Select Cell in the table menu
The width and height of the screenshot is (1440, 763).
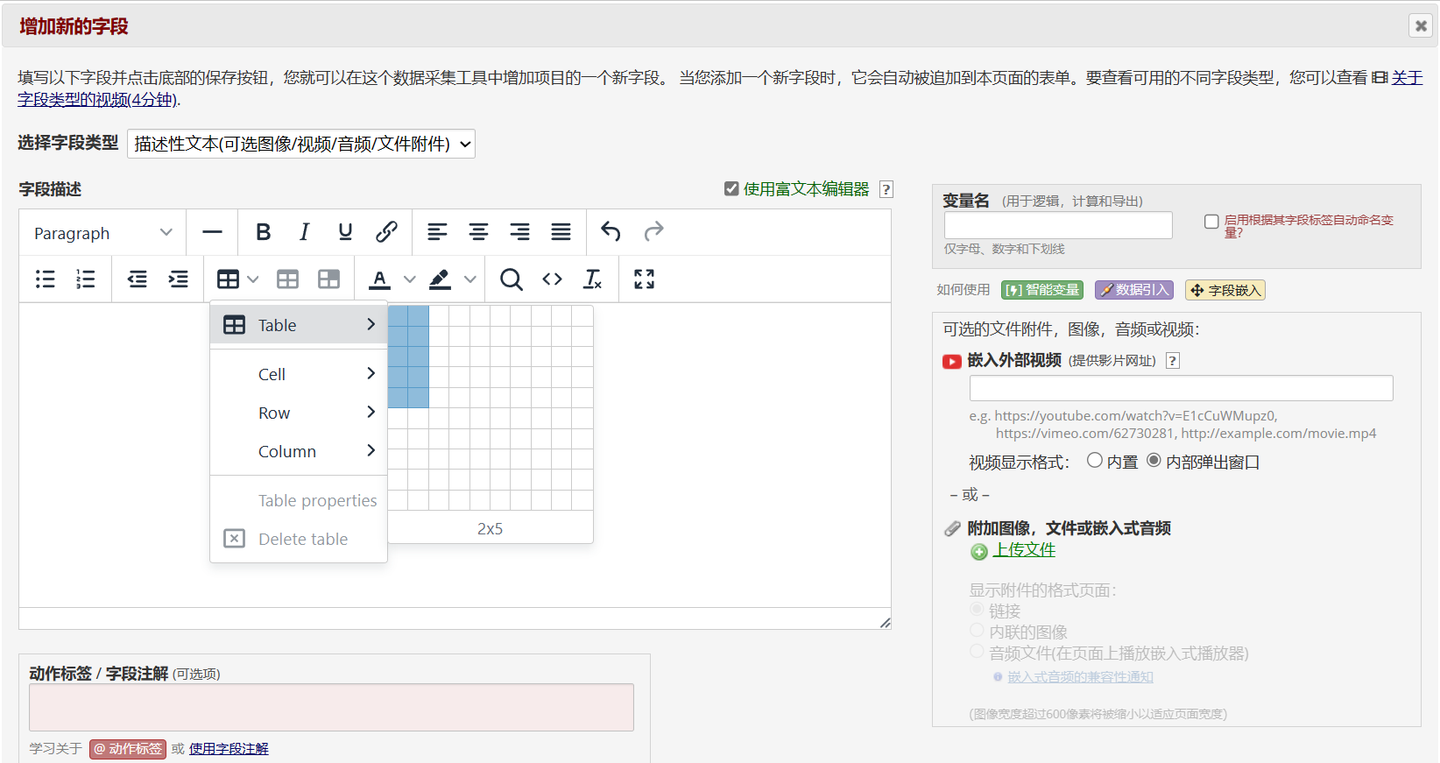point(271,373)
